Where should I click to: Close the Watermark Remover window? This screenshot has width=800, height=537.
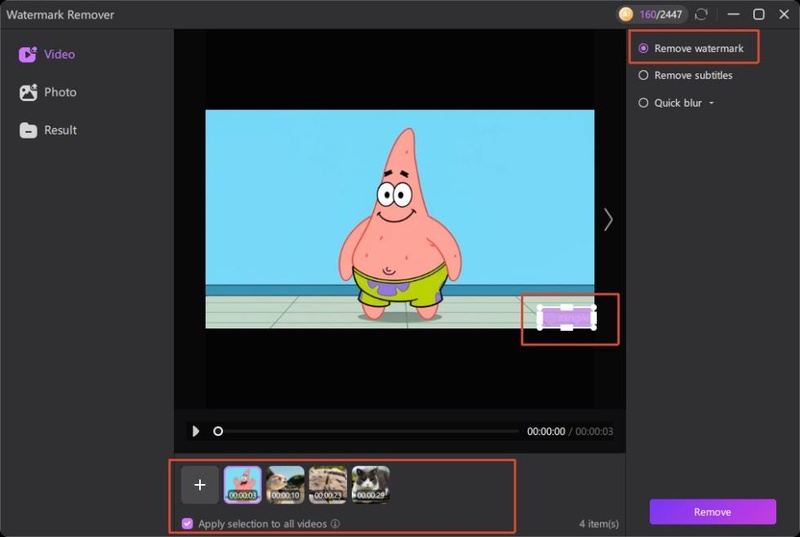[x=784, y=14]
